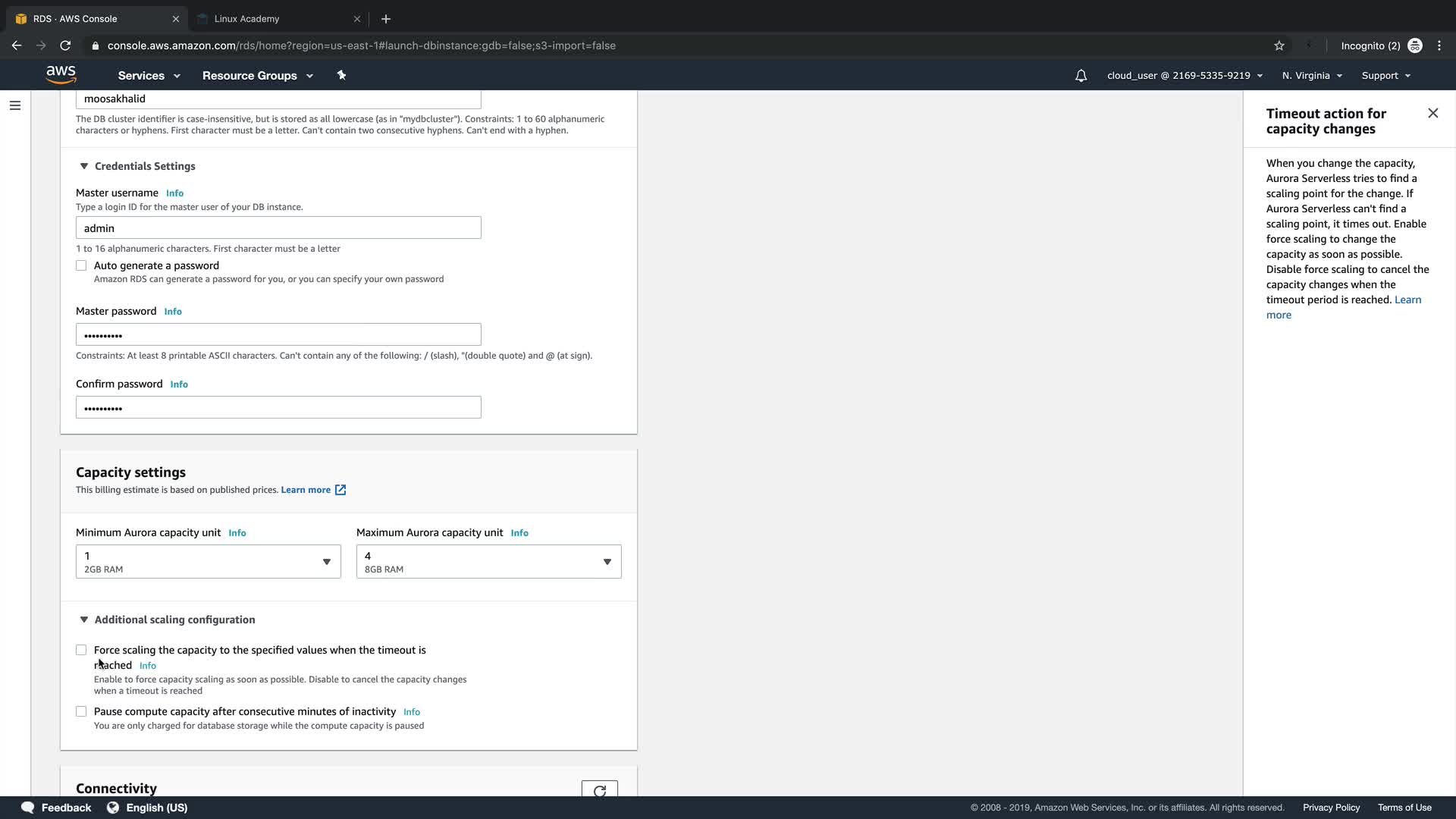
Task: Enable Auto generate a password
Action: coord(81,265)
